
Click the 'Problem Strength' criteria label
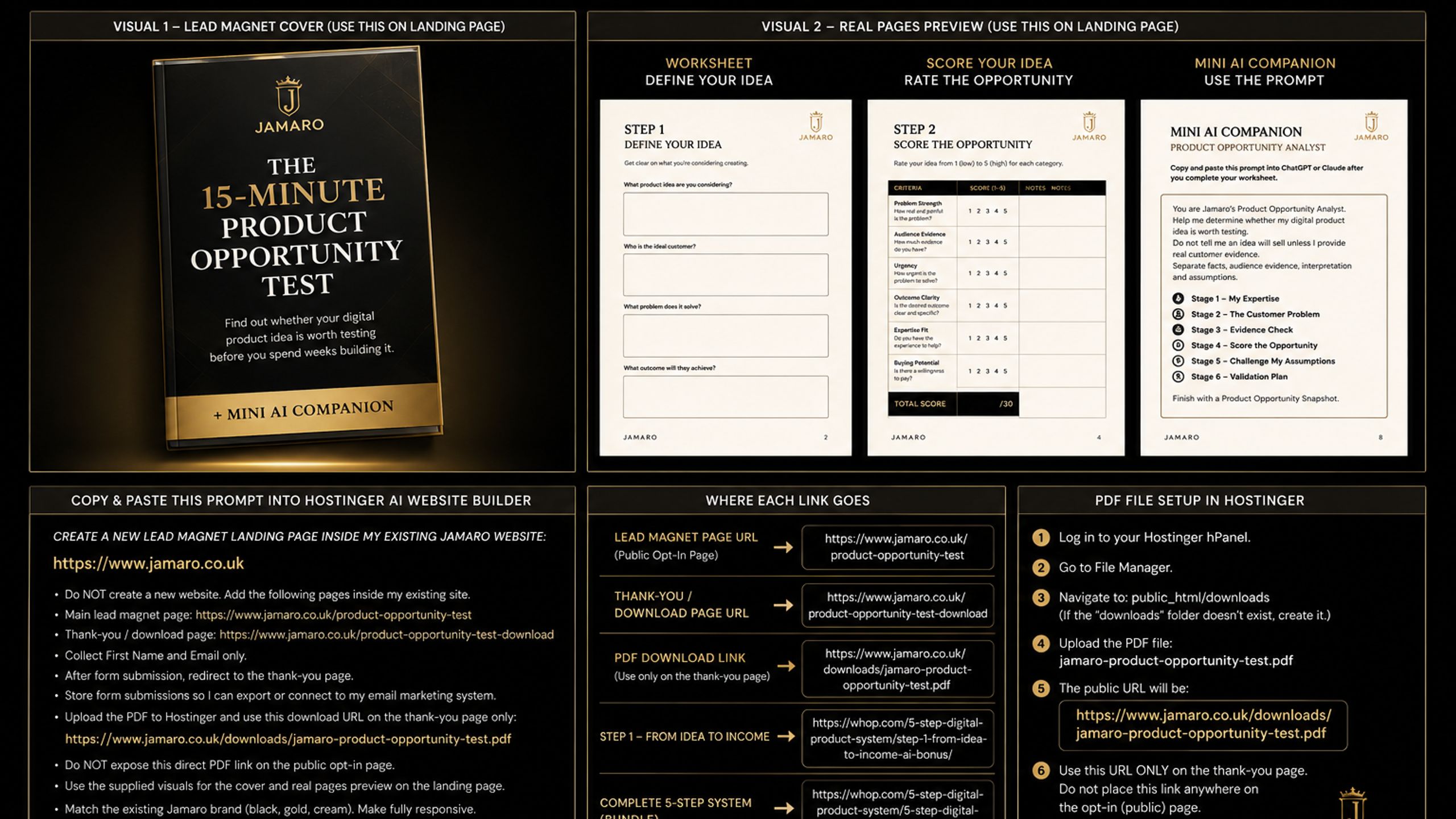pyautogui.click(x=917, y=203)
